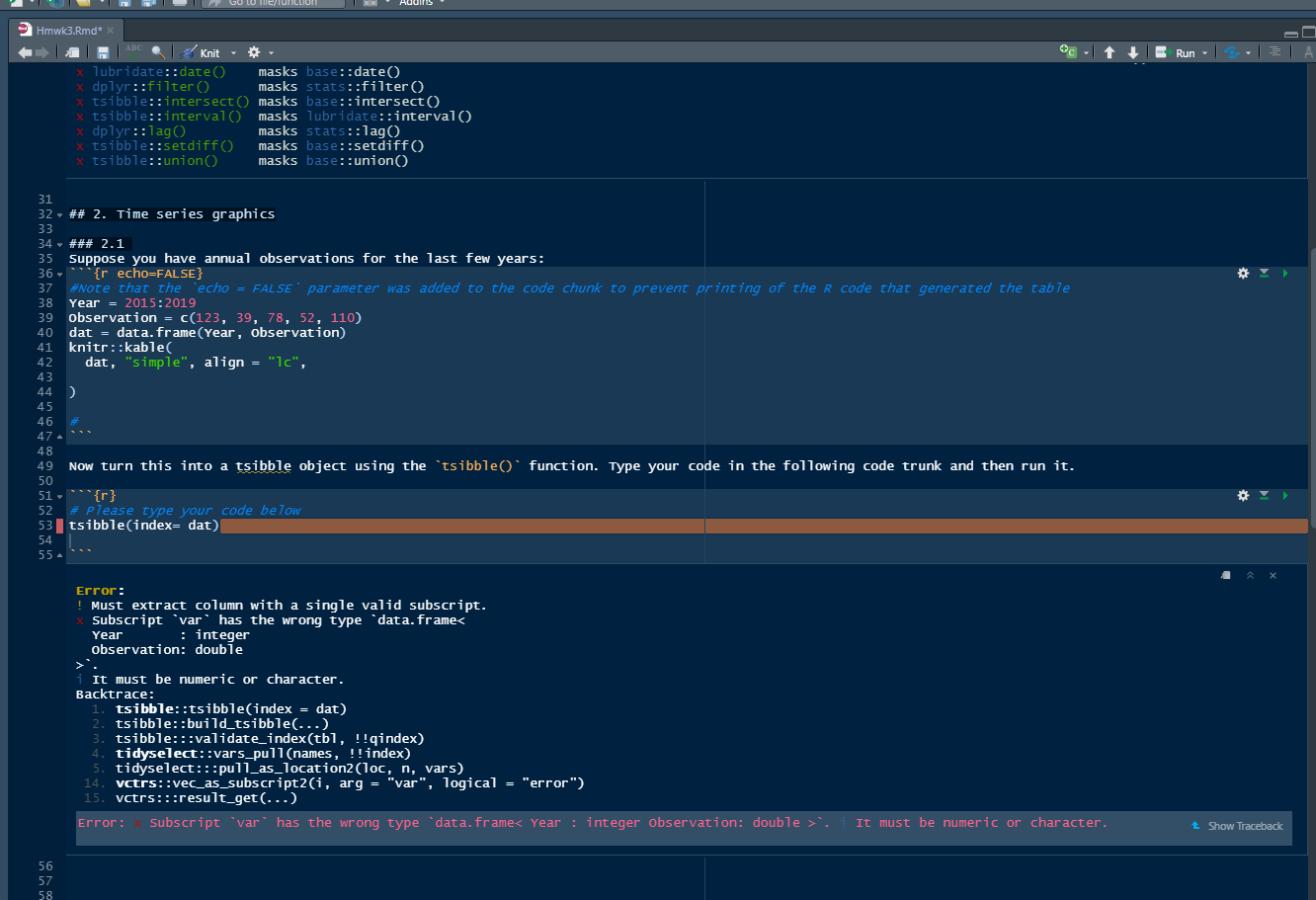Image resolution: width=1316 pixels, height=900 pixels.
Task: Select the Hmwk3.Rmd editor tab
Action: 67,30
